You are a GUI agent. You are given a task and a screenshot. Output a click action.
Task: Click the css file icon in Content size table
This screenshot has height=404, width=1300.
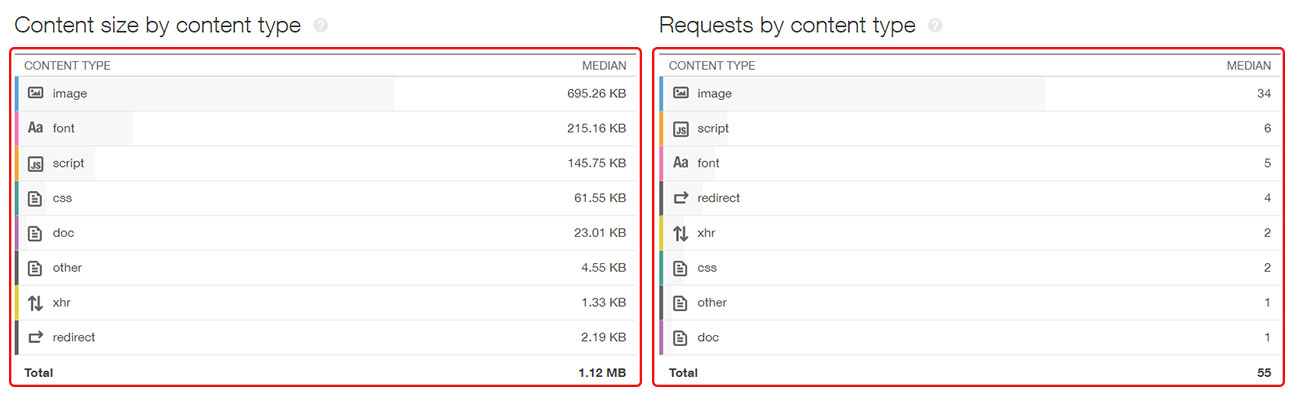[x=36, y=198]
